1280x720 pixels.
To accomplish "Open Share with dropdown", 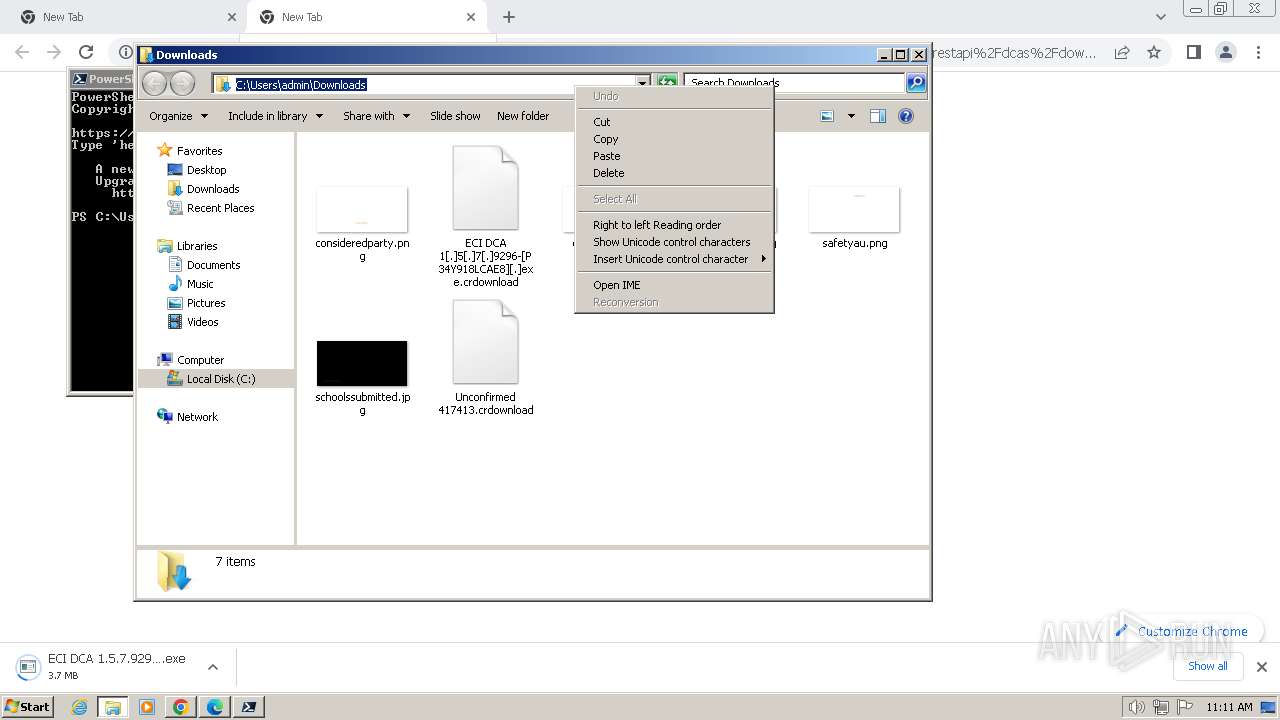I will (x=376, y=116).
